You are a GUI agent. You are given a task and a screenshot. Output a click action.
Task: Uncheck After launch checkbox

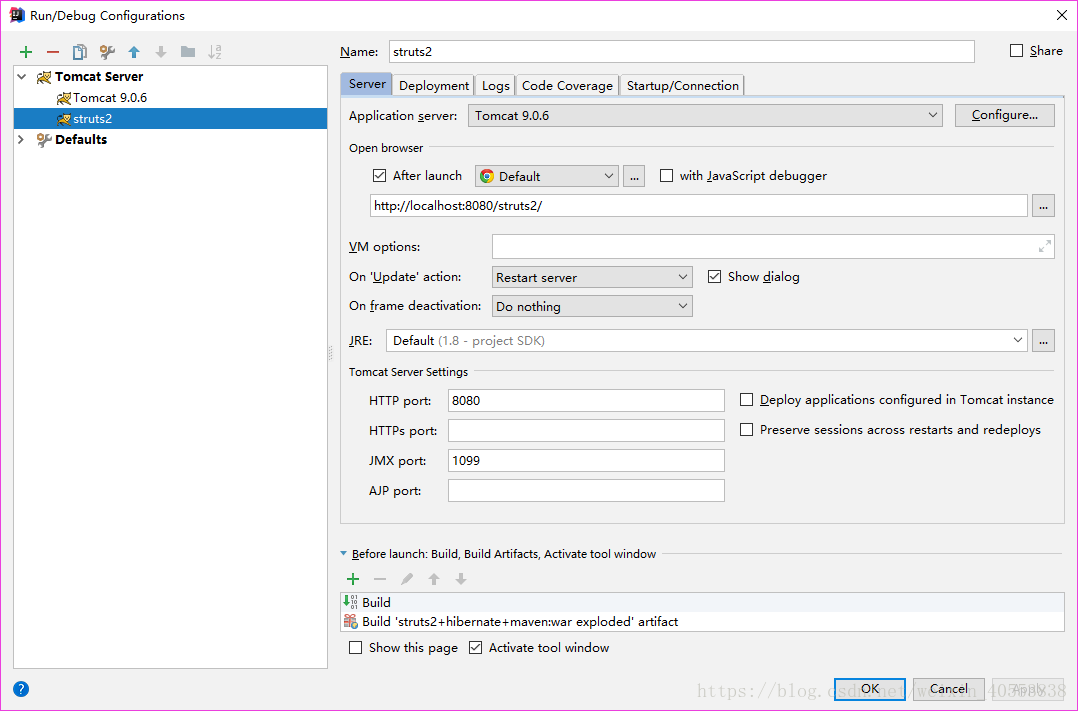point(380,175)
